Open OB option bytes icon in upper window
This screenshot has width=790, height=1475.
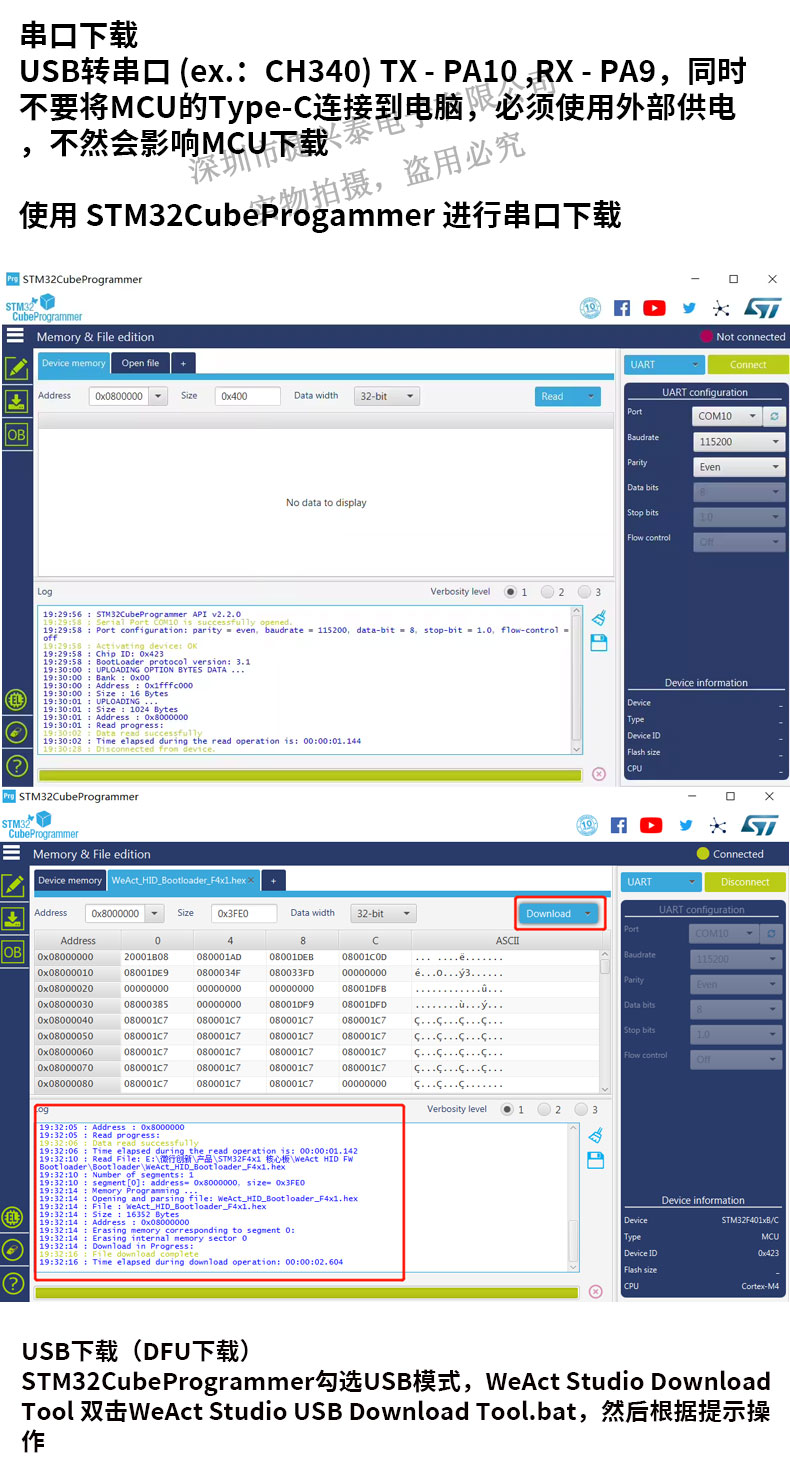(16, 434)
